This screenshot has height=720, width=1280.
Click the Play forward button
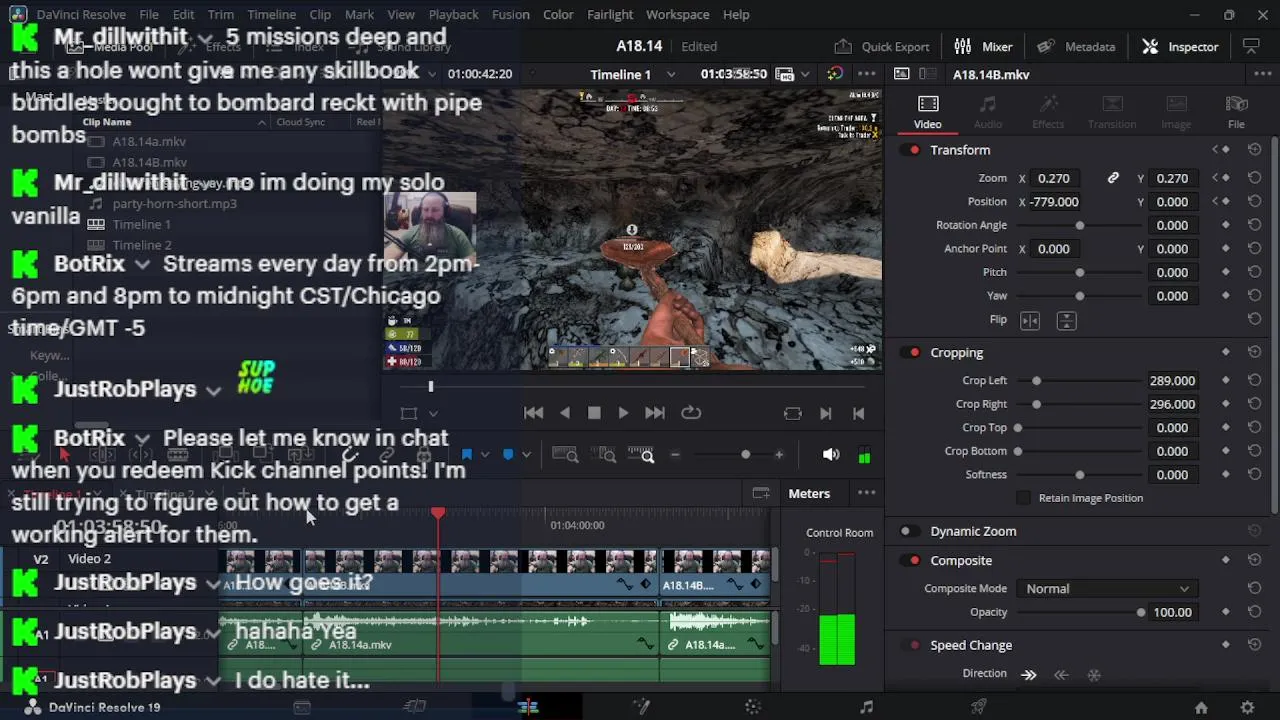[623, 413]
